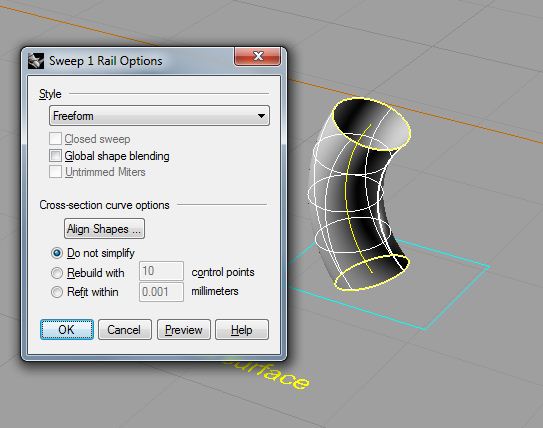
Task: Select the top yellow cross-section circle
Action: [x=372, y=124]
